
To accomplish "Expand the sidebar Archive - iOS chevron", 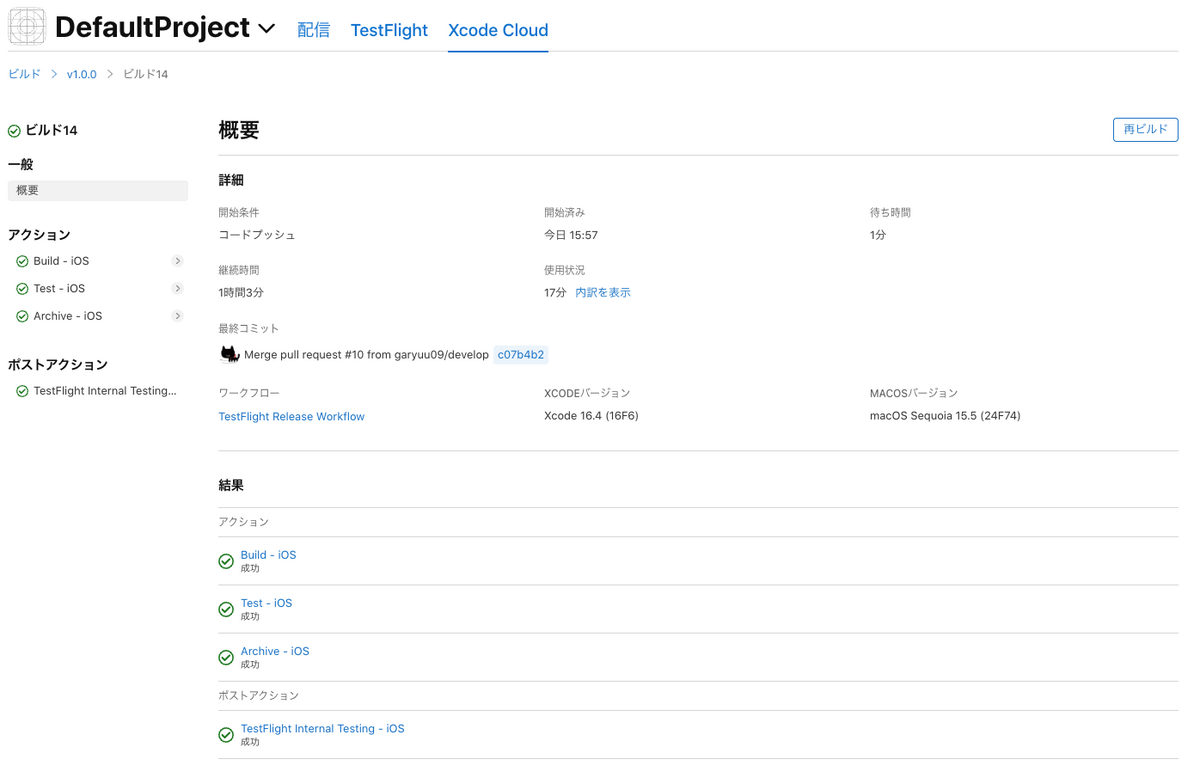I will coord(177,316).
